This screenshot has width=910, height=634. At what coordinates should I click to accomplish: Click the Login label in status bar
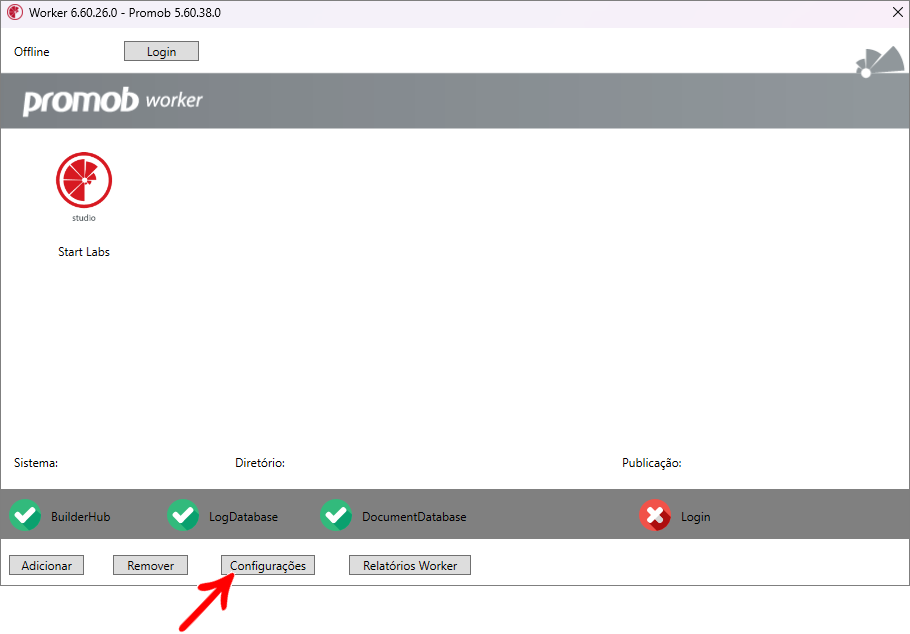696,517
